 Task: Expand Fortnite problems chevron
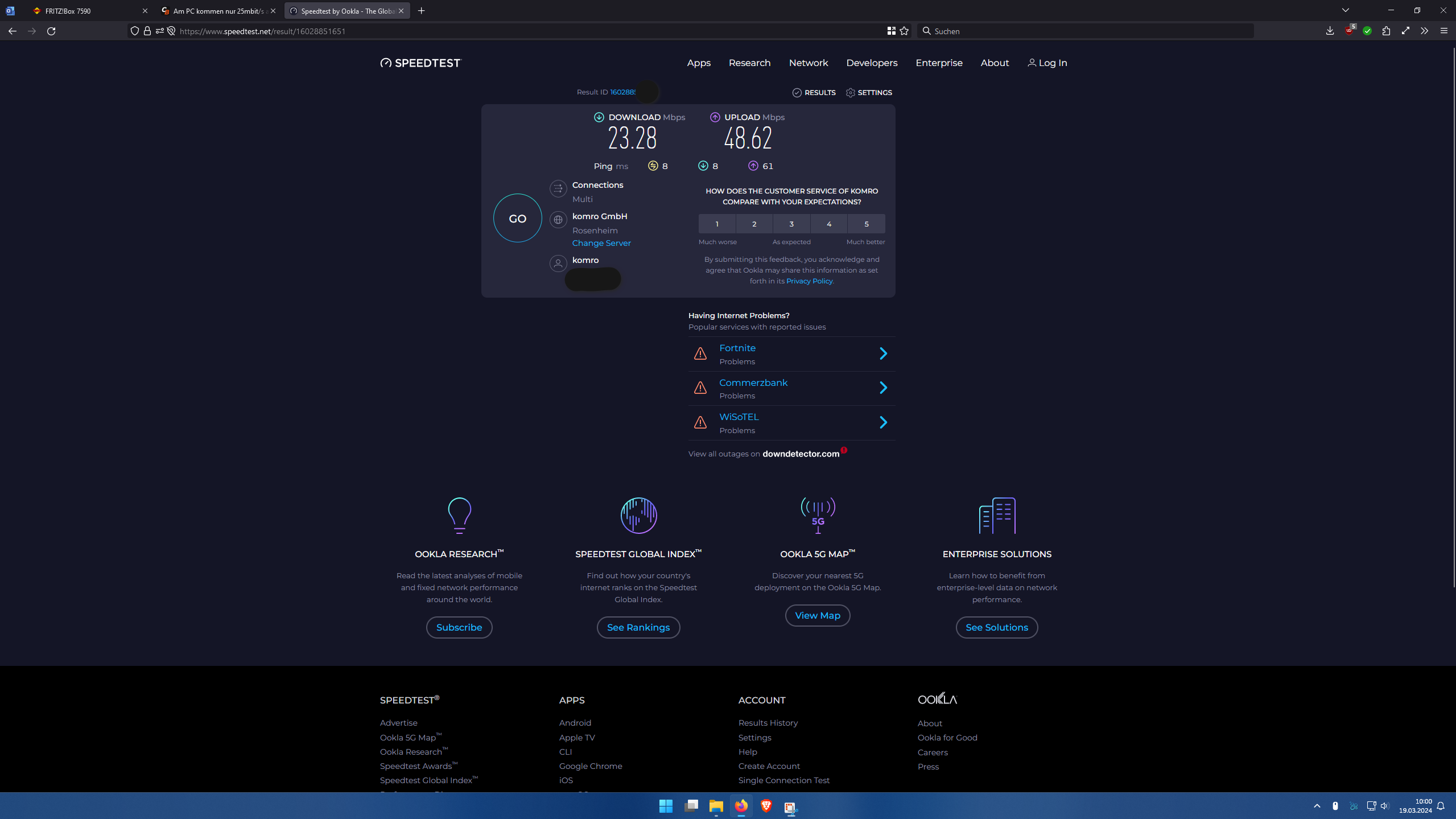point(883,353)
